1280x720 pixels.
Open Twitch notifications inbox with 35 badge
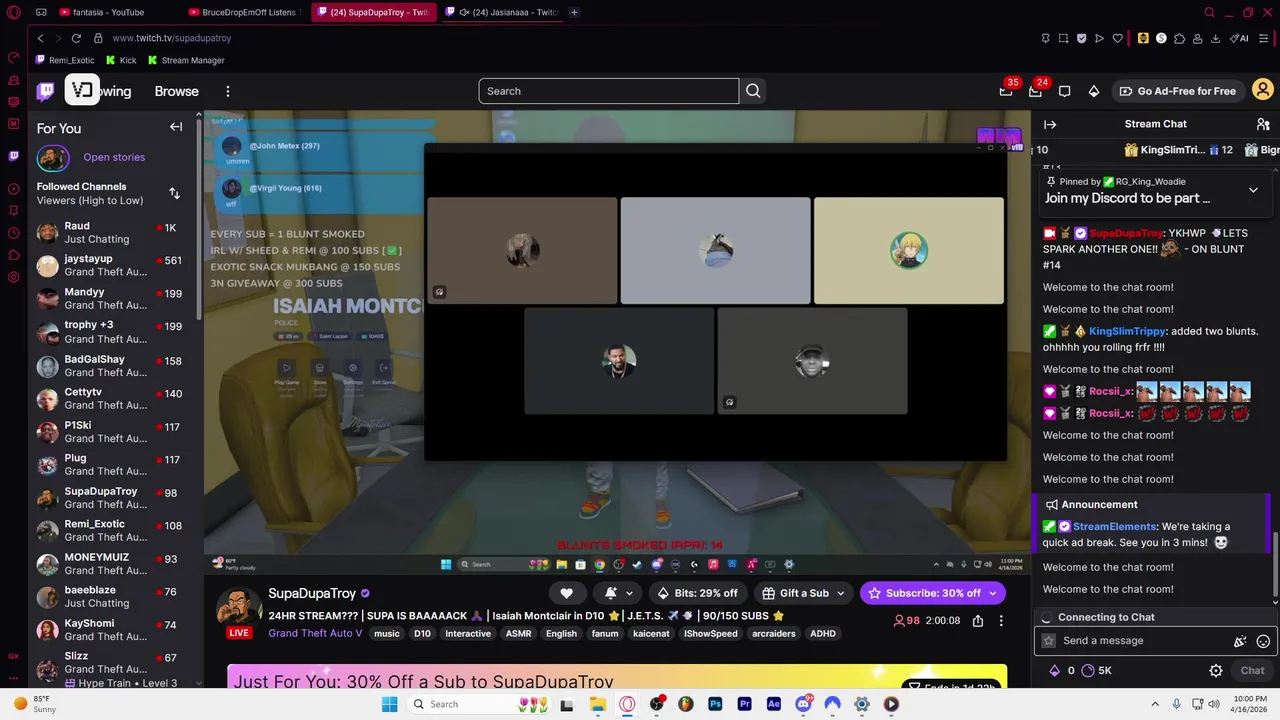1006,91
